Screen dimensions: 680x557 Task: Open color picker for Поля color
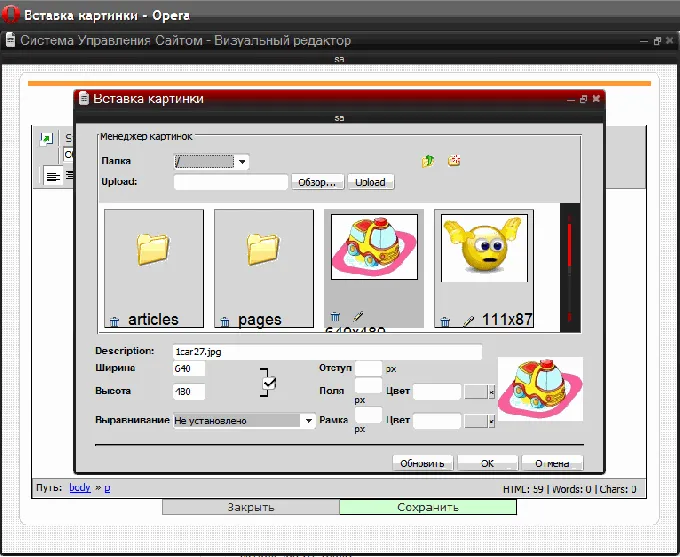click(491, 392)
